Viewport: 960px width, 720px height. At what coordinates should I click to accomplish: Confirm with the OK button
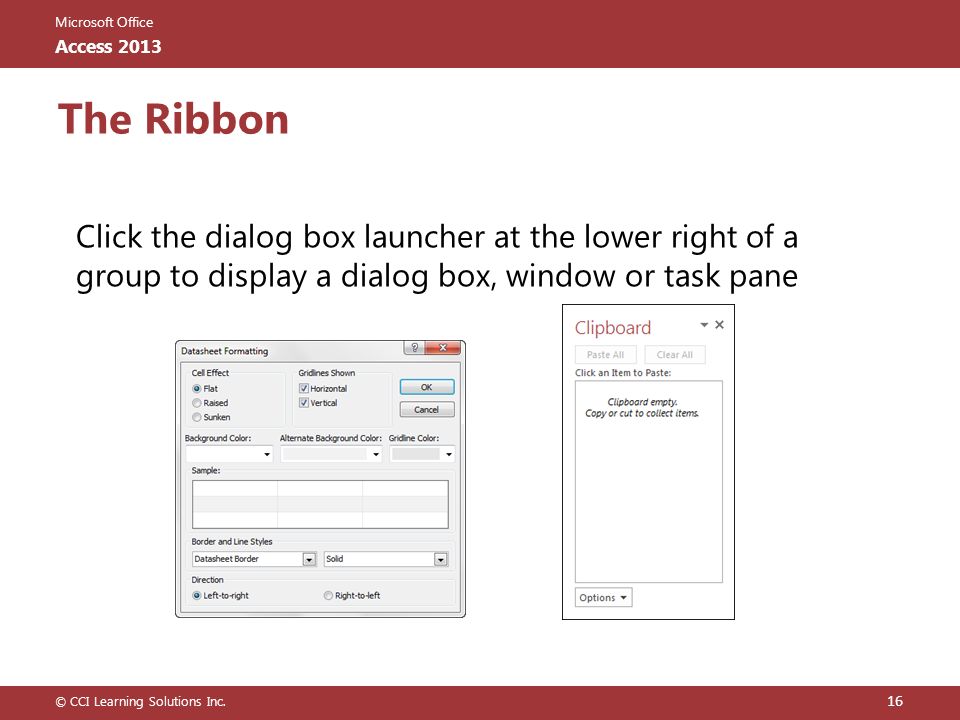[x=427, y=387]
